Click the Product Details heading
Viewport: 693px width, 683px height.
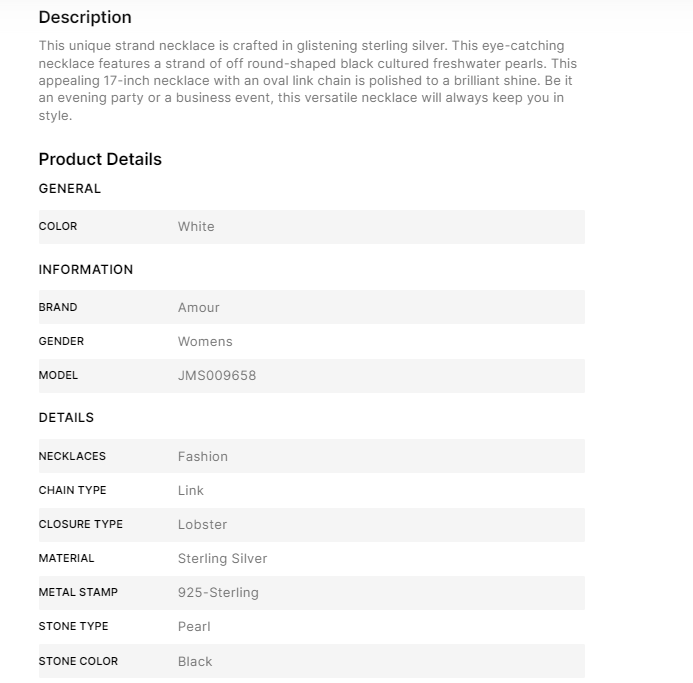100,159
